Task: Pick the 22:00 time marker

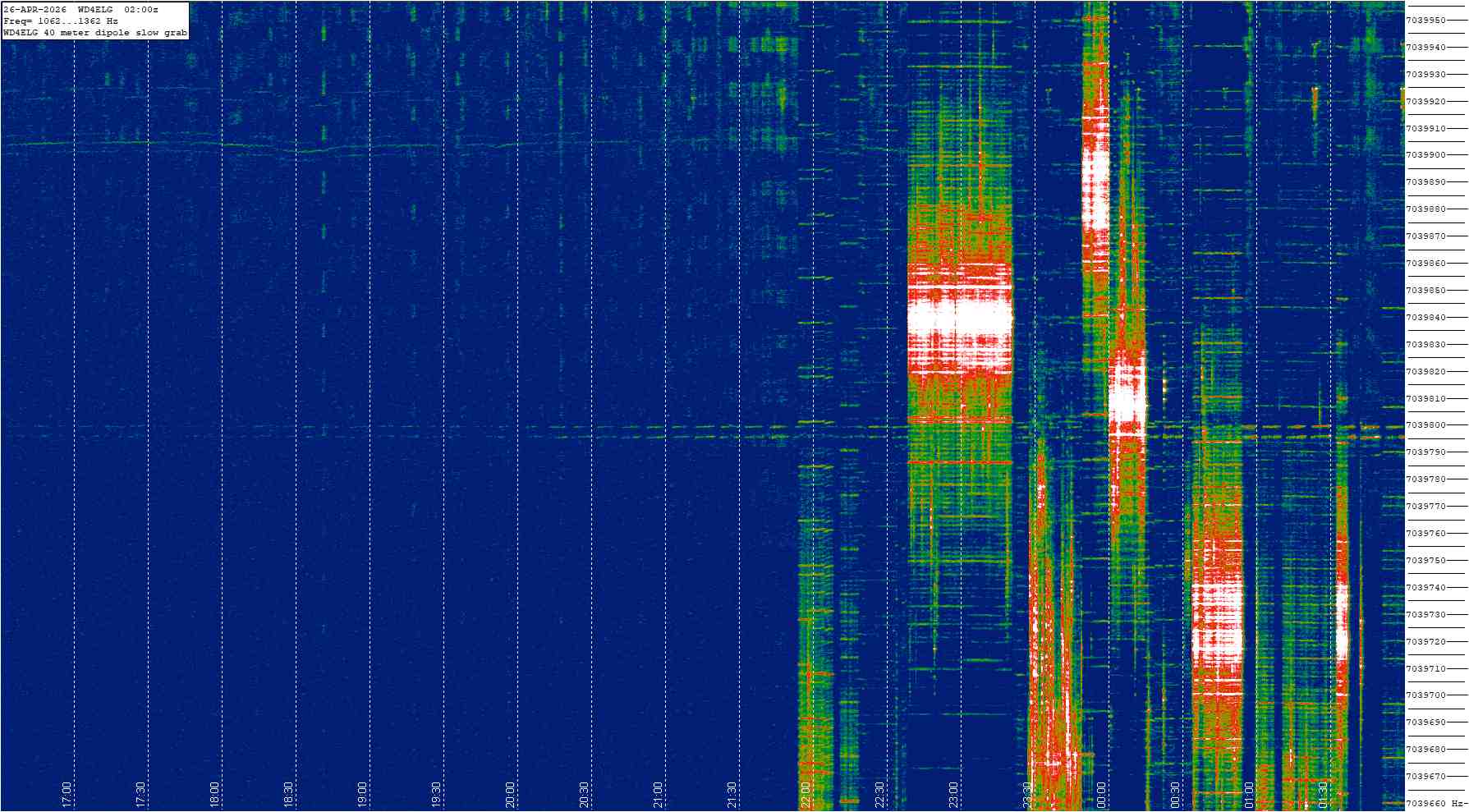Action: [806, 795]
